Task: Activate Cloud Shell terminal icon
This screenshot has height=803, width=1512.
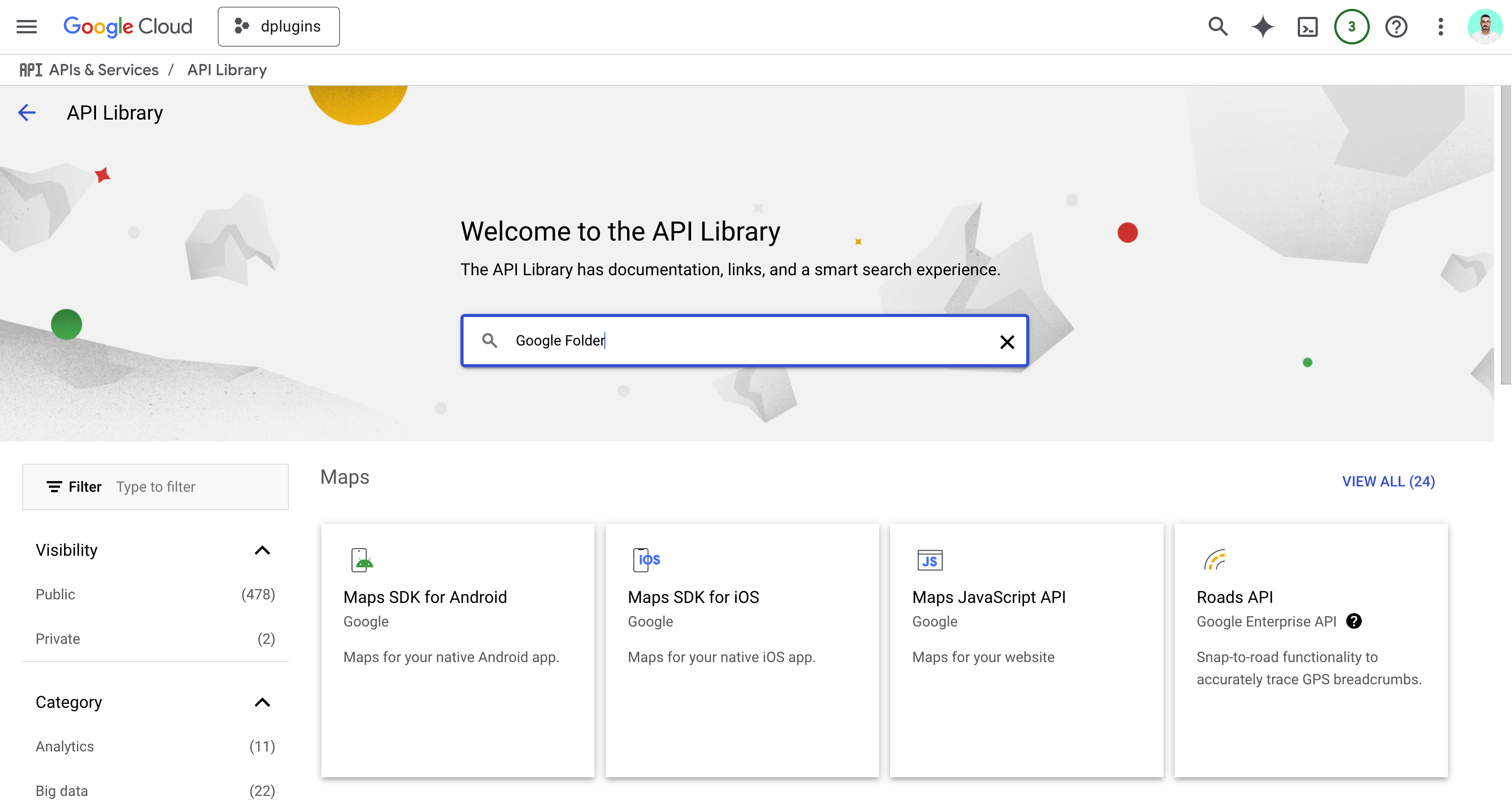Action: coord(1307,27)
